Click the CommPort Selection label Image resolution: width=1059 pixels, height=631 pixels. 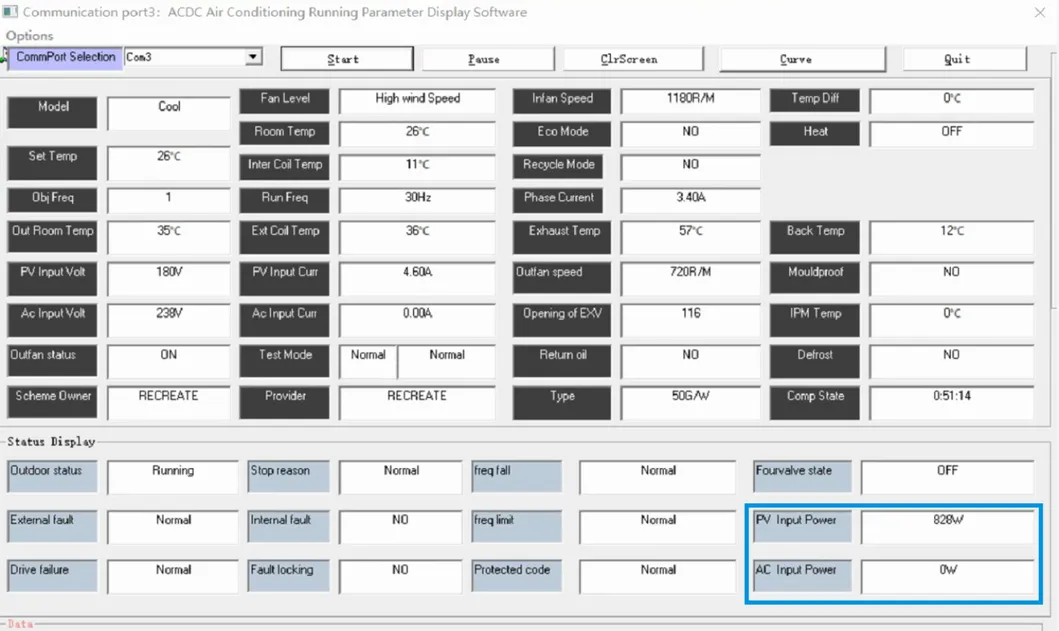[65, 57]
